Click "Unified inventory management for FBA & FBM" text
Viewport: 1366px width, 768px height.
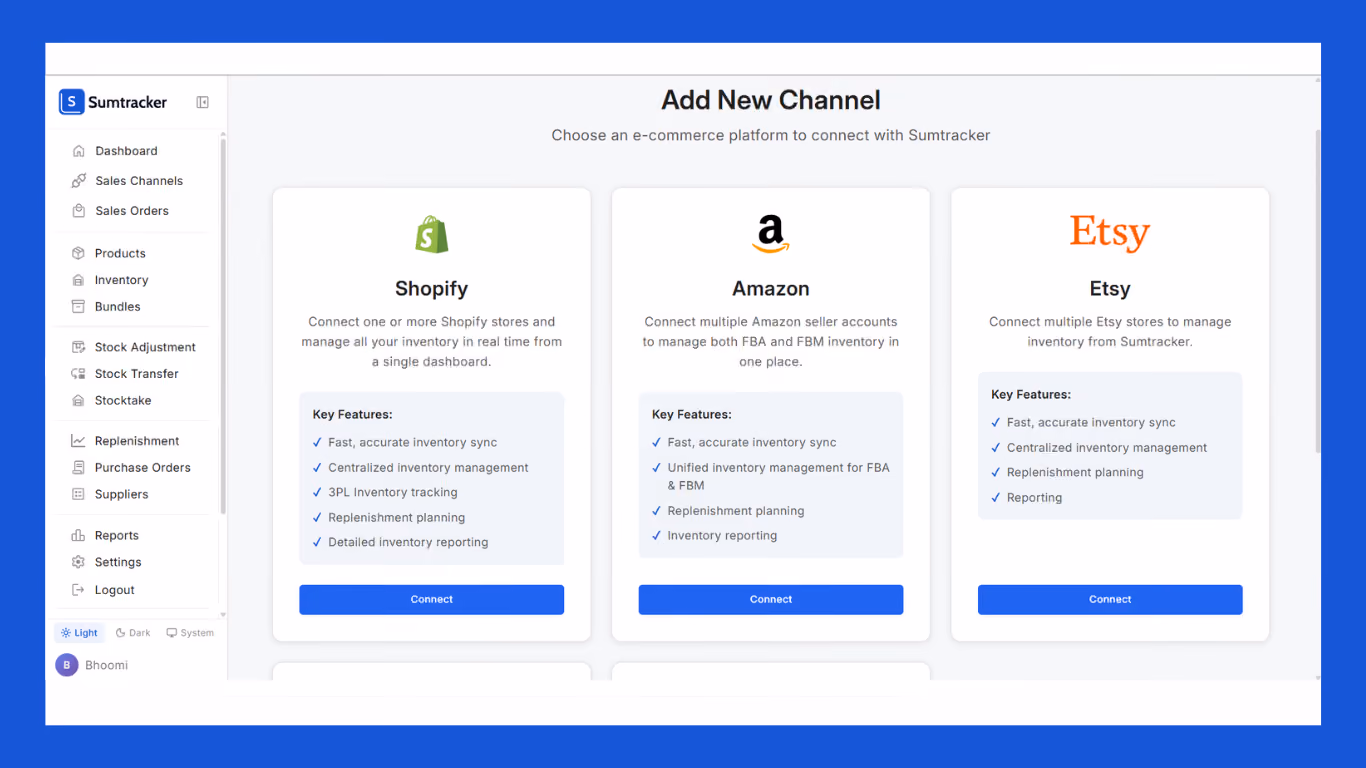[779, 477]
